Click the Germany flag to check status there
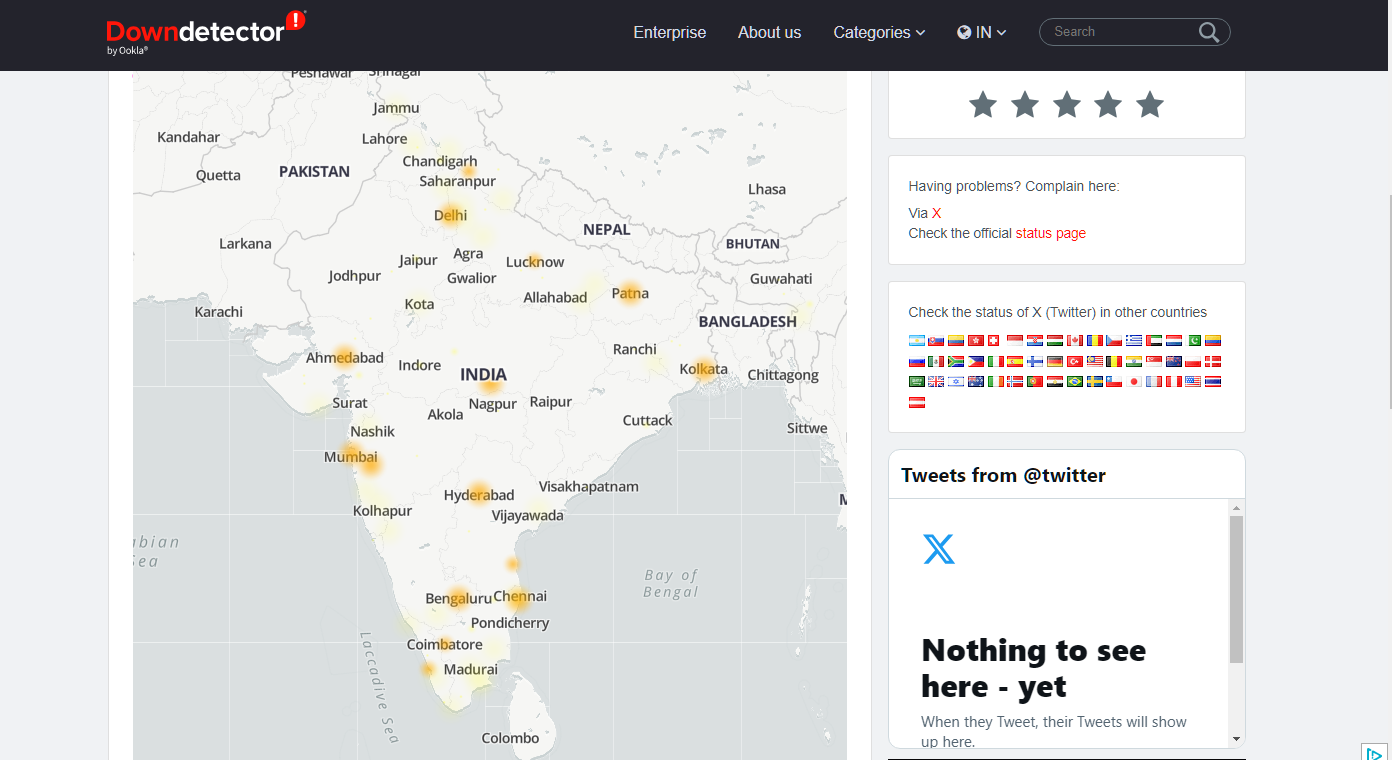This screenshot has width=1392, height=760. tap(1054, 361)
